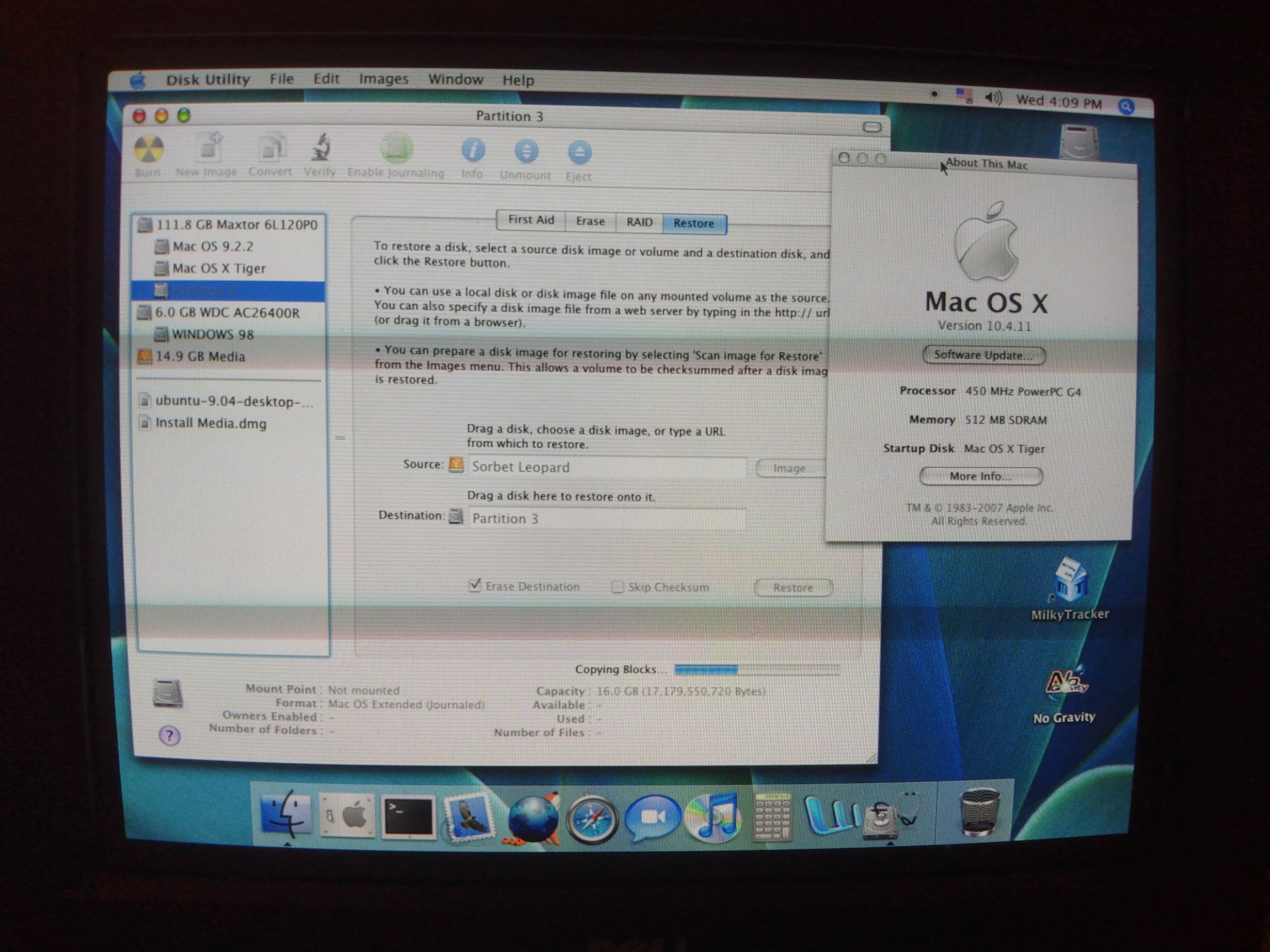Click the Burn toolbar icon
Image resolution: width=1270 pixels, height=952 pixels.
pos(149,150)
